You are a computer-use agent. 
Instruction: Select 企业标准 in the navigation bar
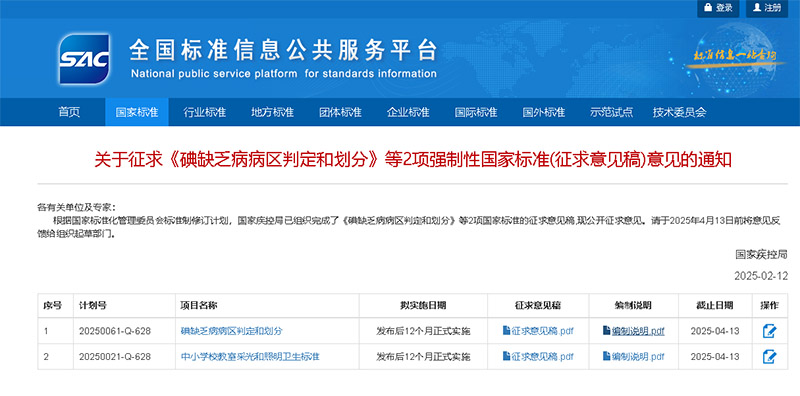408,112
